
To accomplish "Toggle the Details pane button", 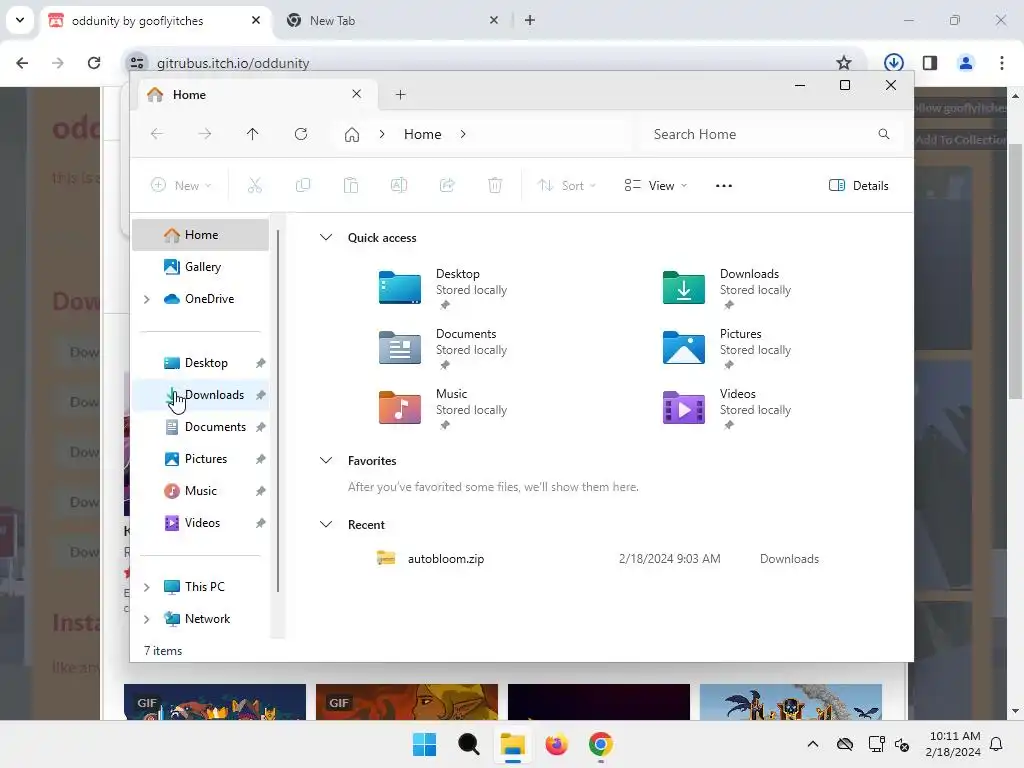I will click(859, 185).
